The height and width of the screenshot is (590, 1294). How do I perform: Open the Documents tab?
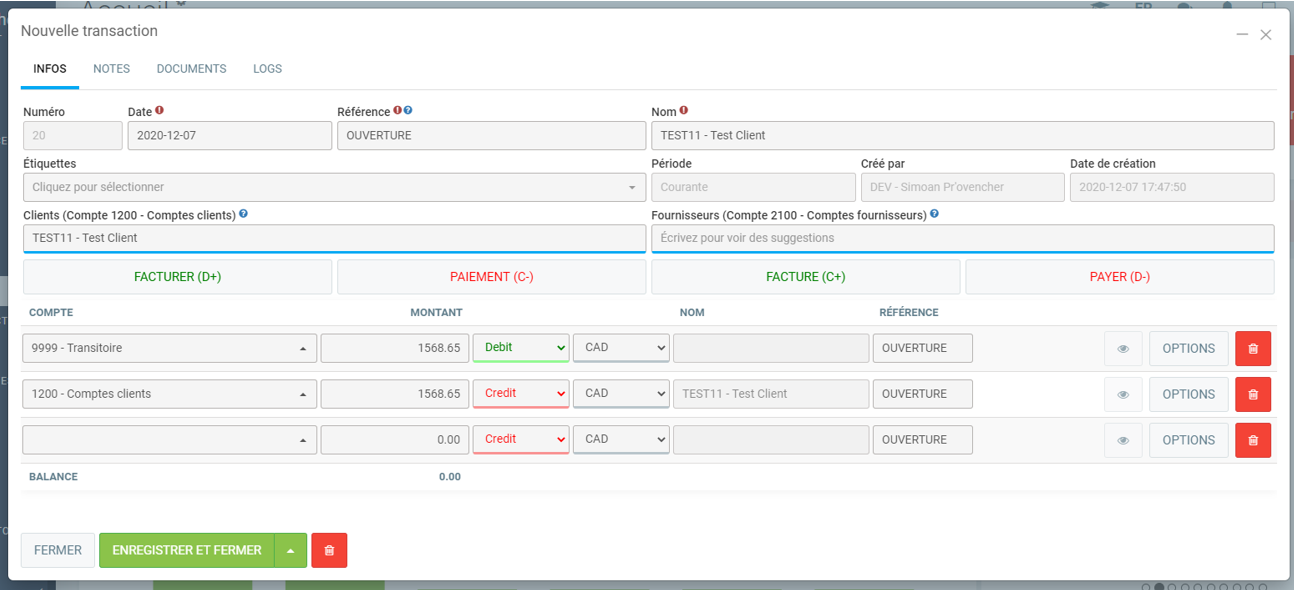click(191, 69)
